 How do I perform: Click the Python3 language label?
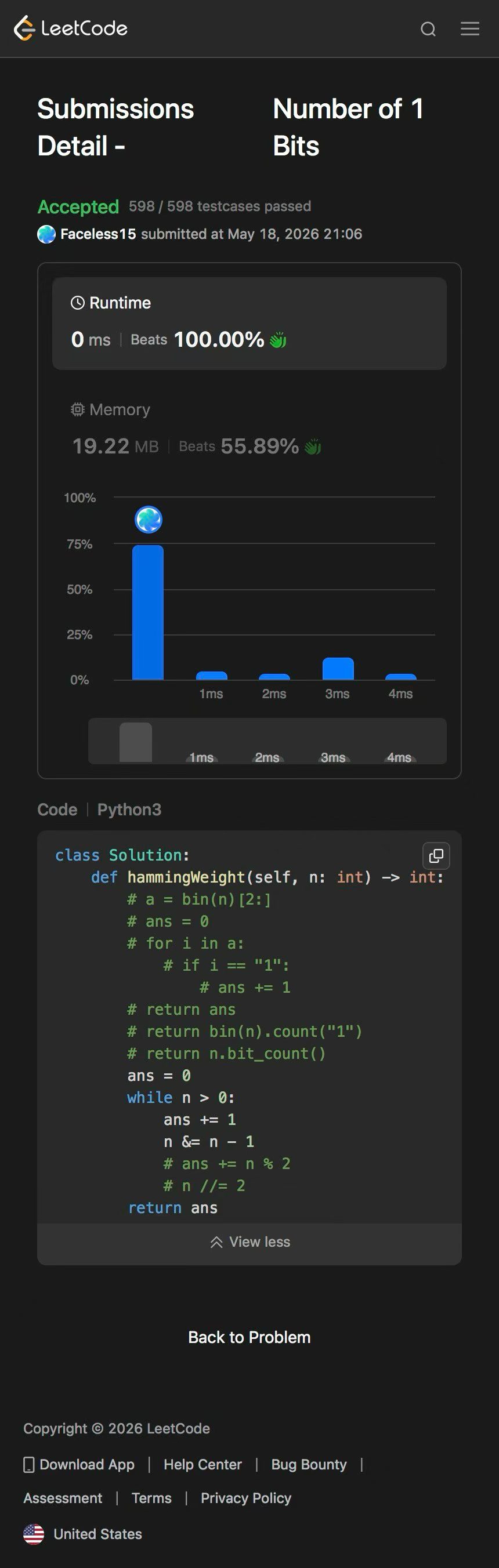129,810
